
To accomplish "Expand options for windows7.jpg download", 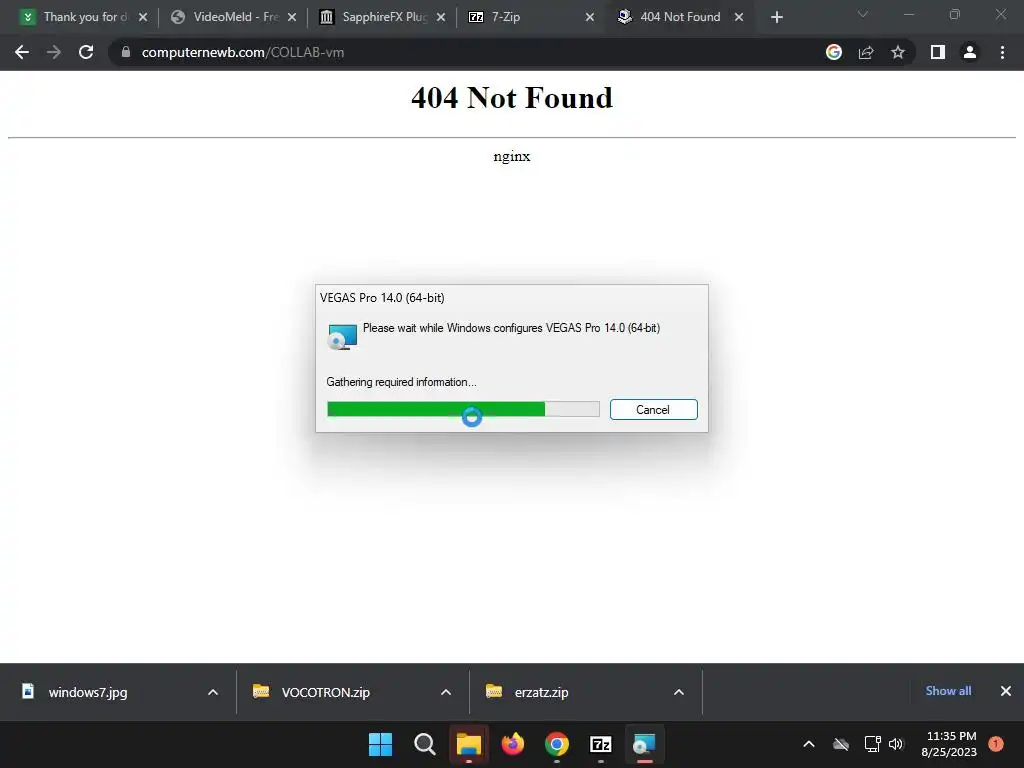I will (213, 692).
